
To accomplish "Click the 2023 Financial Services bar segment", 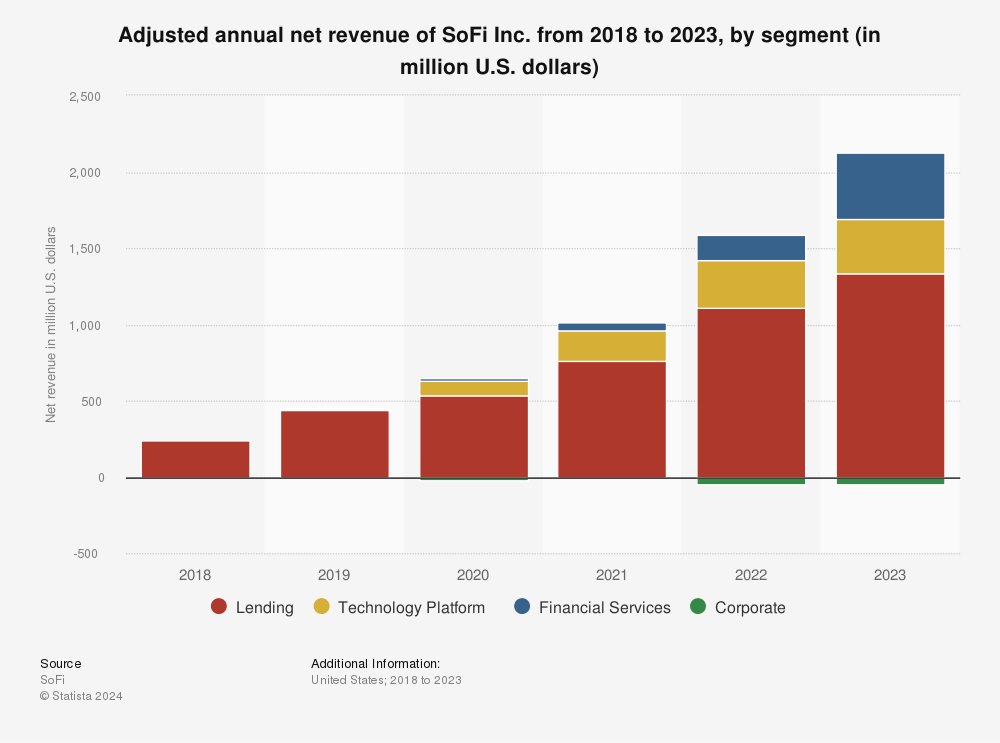I will tap(890, 186).
